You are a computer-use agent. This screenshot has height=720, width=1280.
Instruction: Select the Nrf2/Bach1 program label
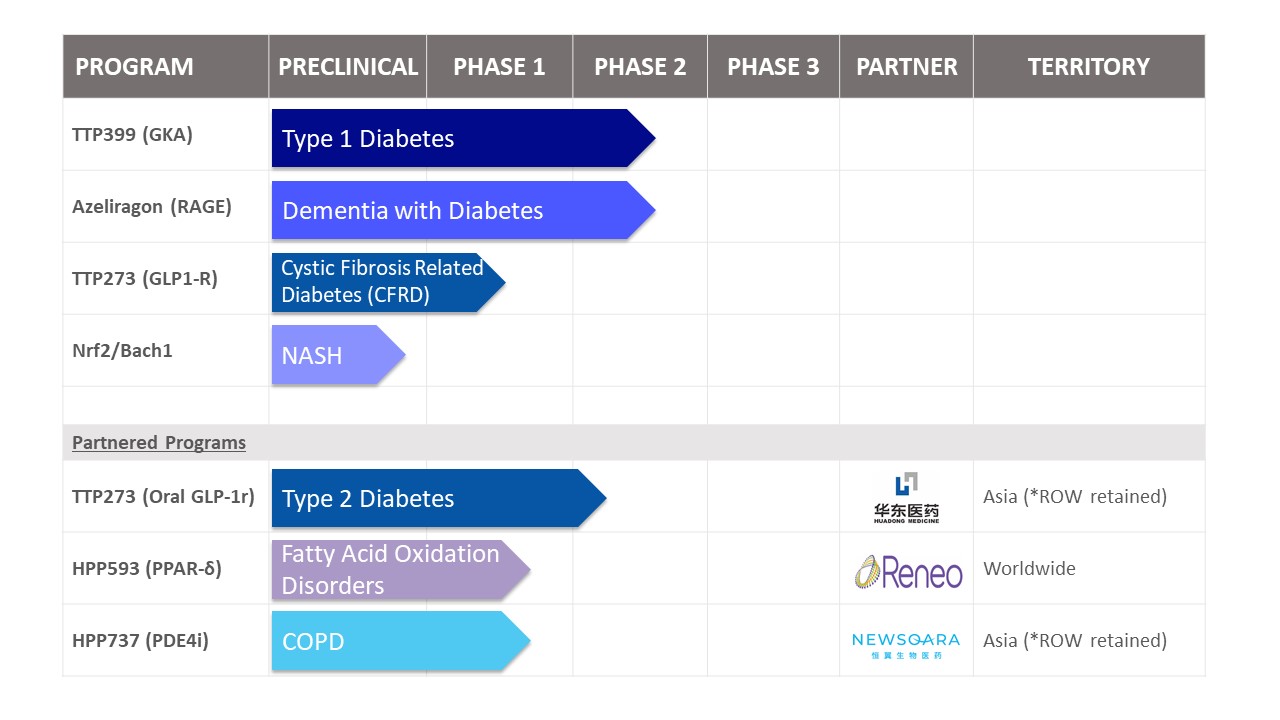[122, 351]
